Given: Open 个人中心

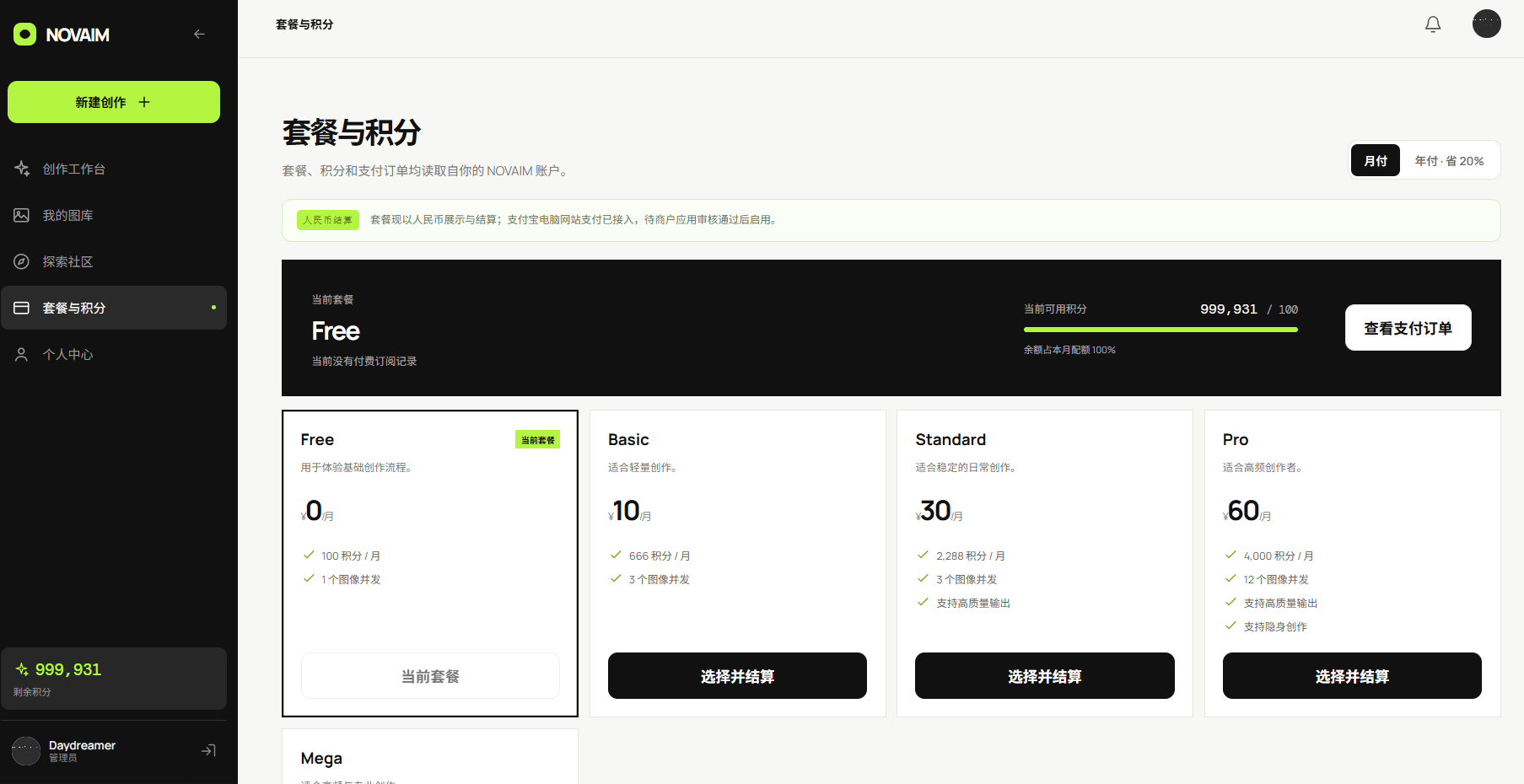Looking at the screenshot, I should pyautogui.click(x=114, y=354).
